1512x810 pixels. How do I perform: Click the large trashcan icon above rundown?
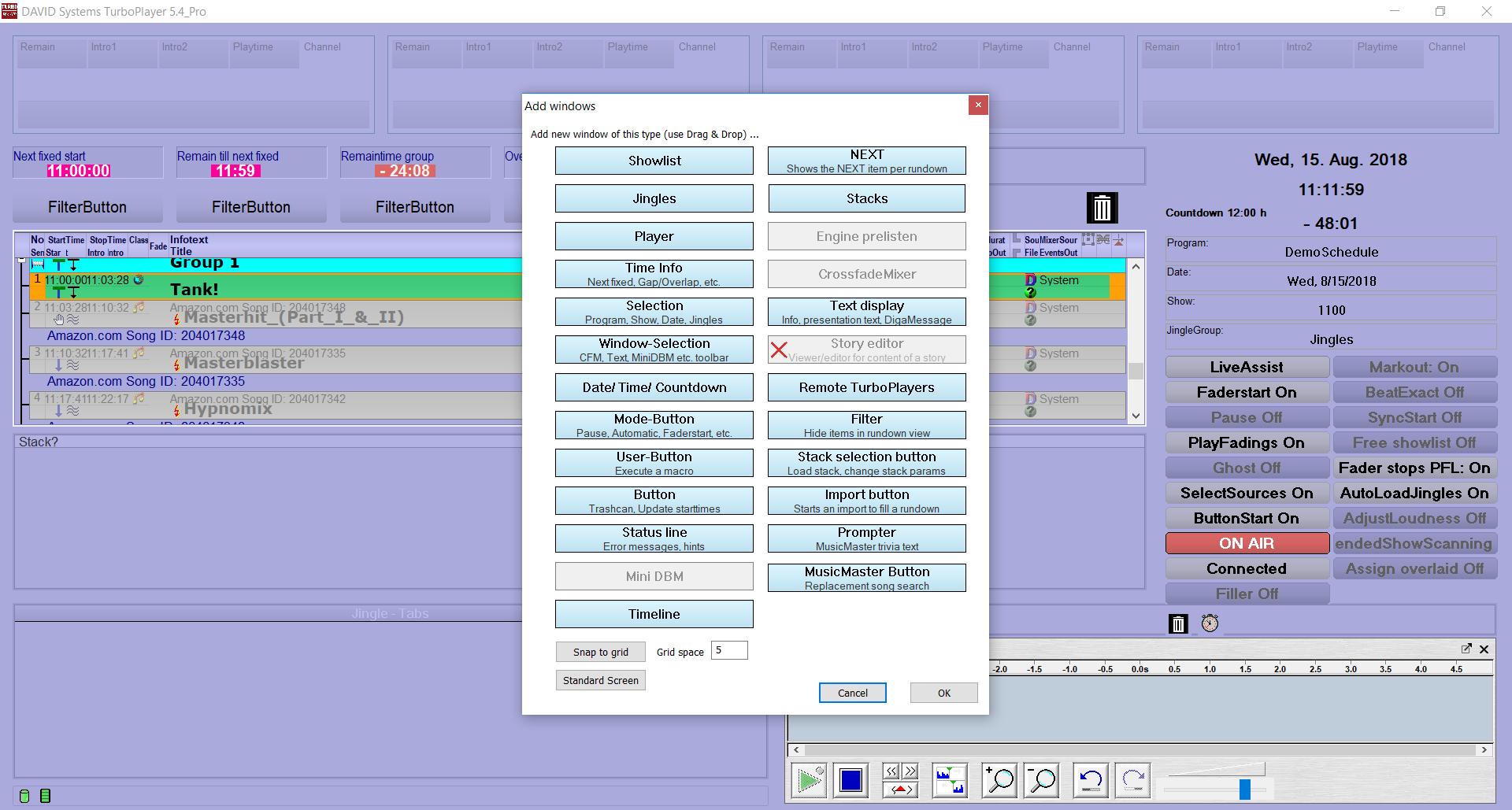tap(1102, 208)
